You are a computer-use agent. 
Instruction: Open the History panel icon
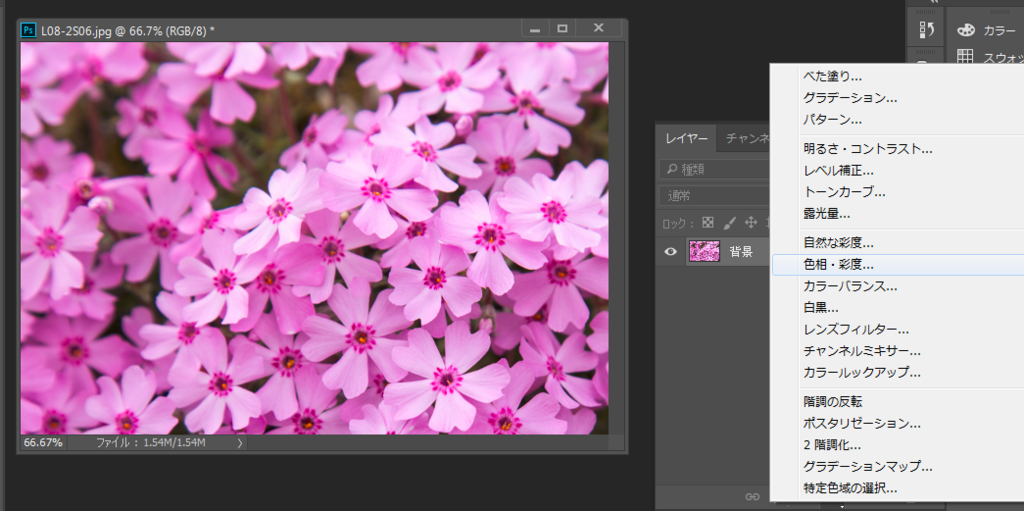925,30
